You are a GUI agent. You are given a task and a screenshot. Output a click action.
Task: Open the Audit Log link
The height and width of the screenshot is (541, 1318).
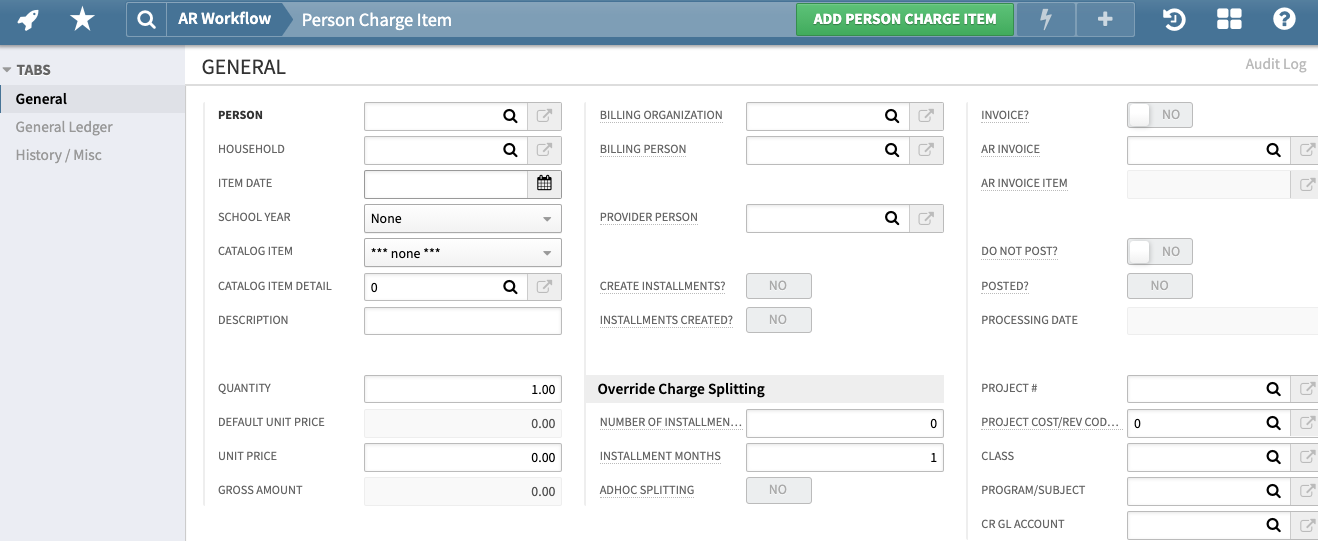click(1275, 64)
